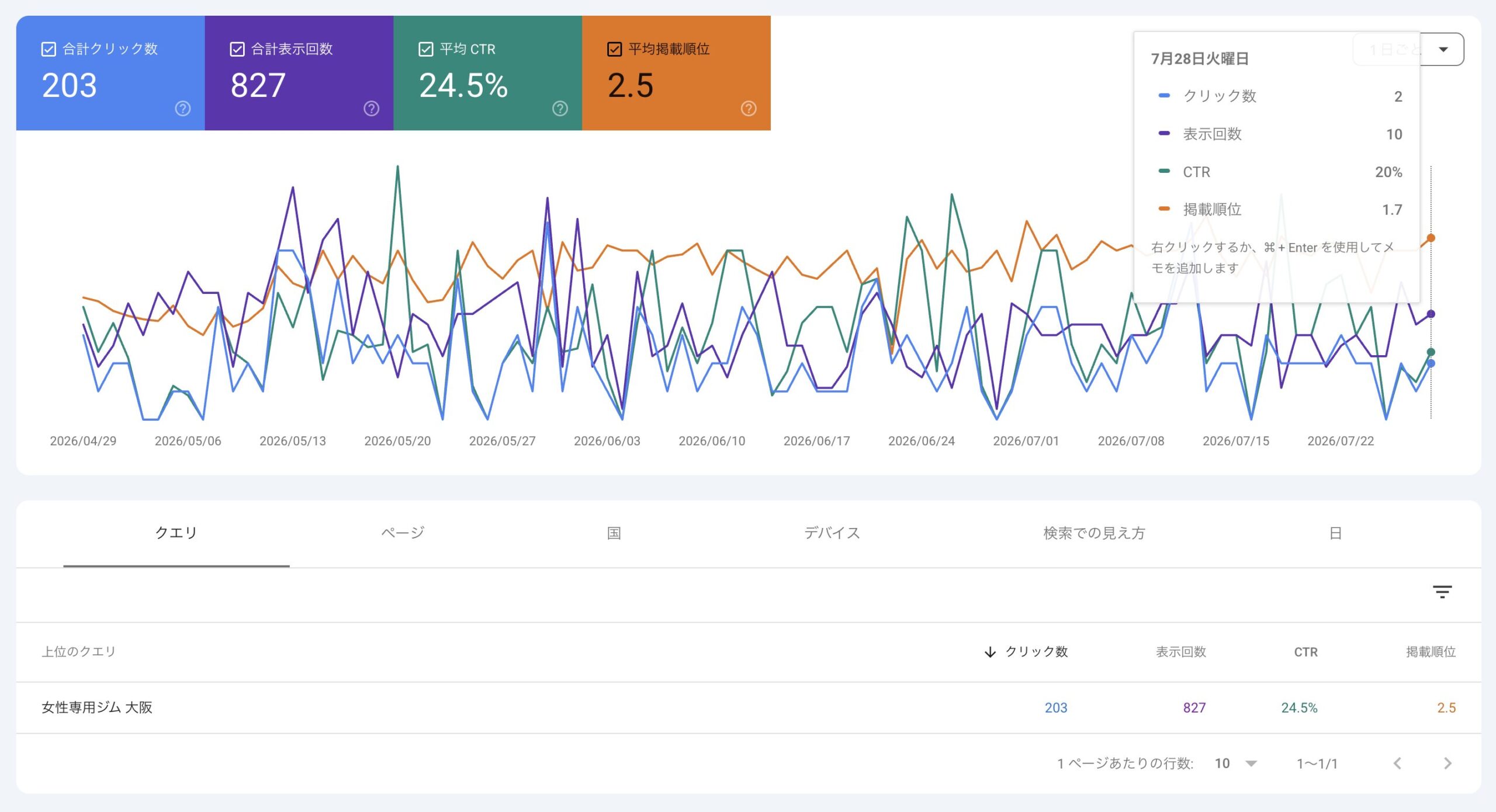Go to previous page of results

click(x=1397, y=763)
